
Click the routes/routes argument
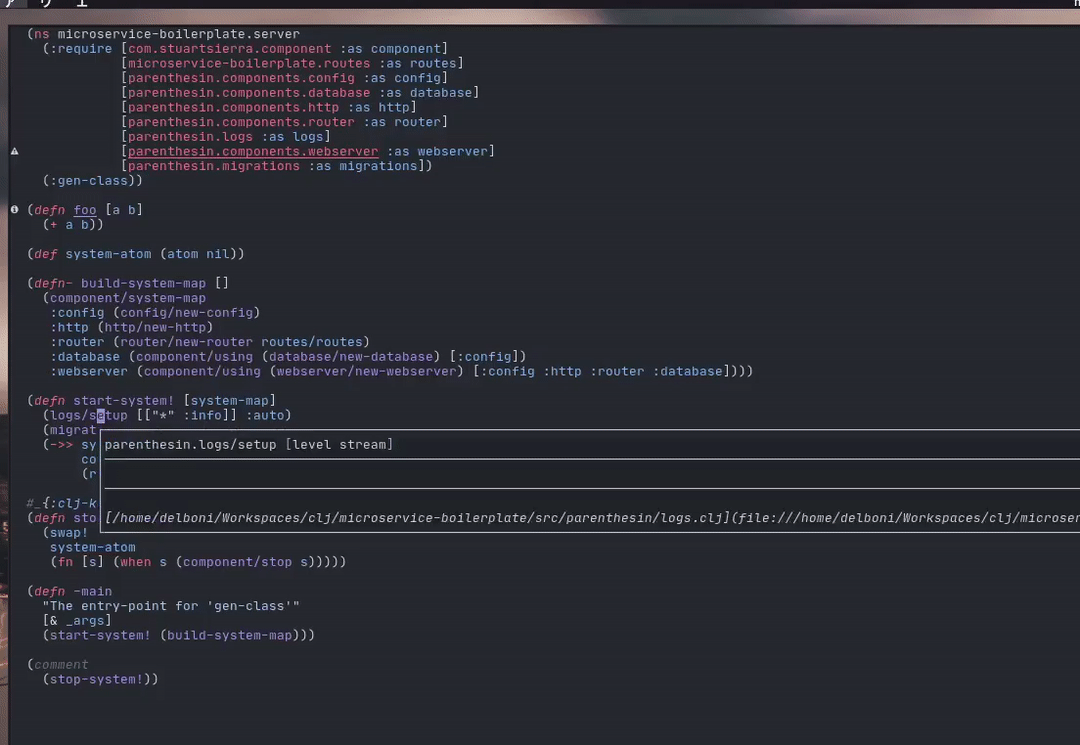click(x=311, y=342)
